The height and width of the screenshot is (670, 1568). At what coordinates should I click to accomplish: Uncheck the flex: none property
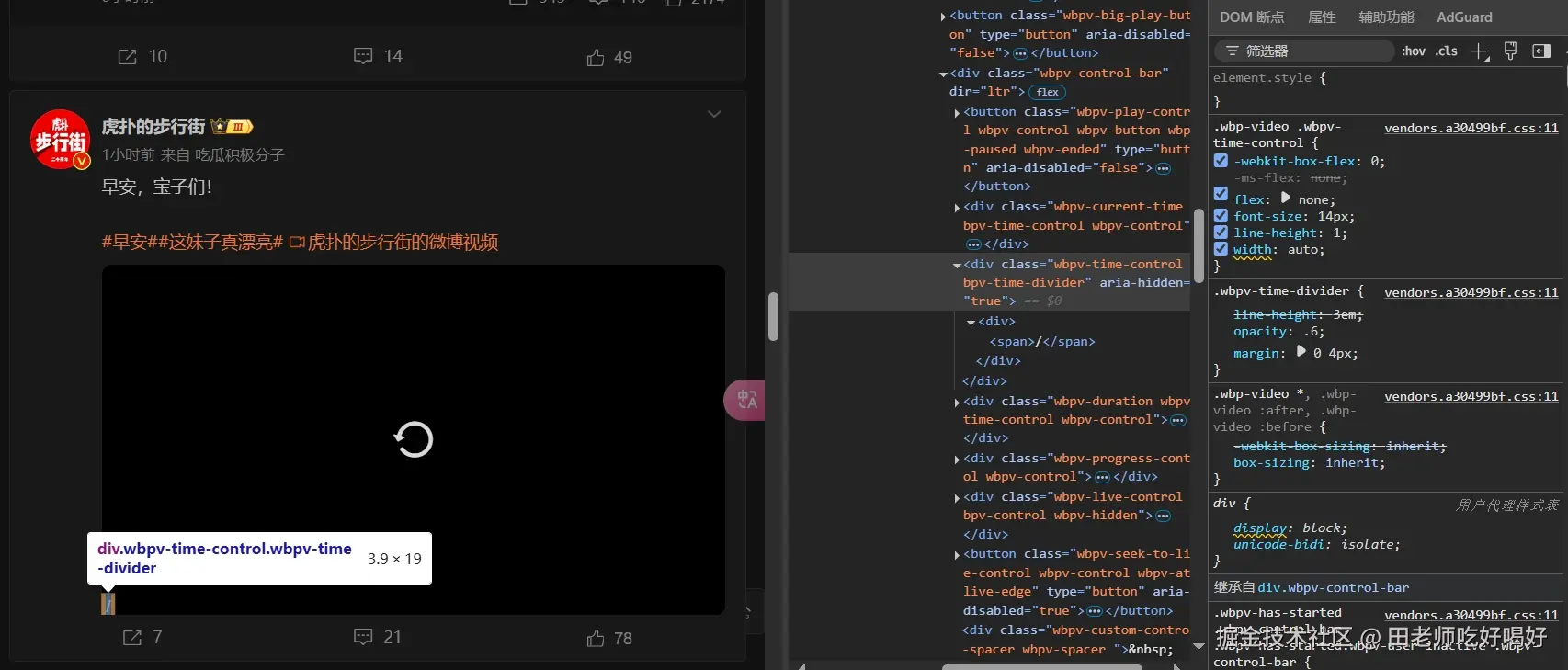coord(1221,194)
